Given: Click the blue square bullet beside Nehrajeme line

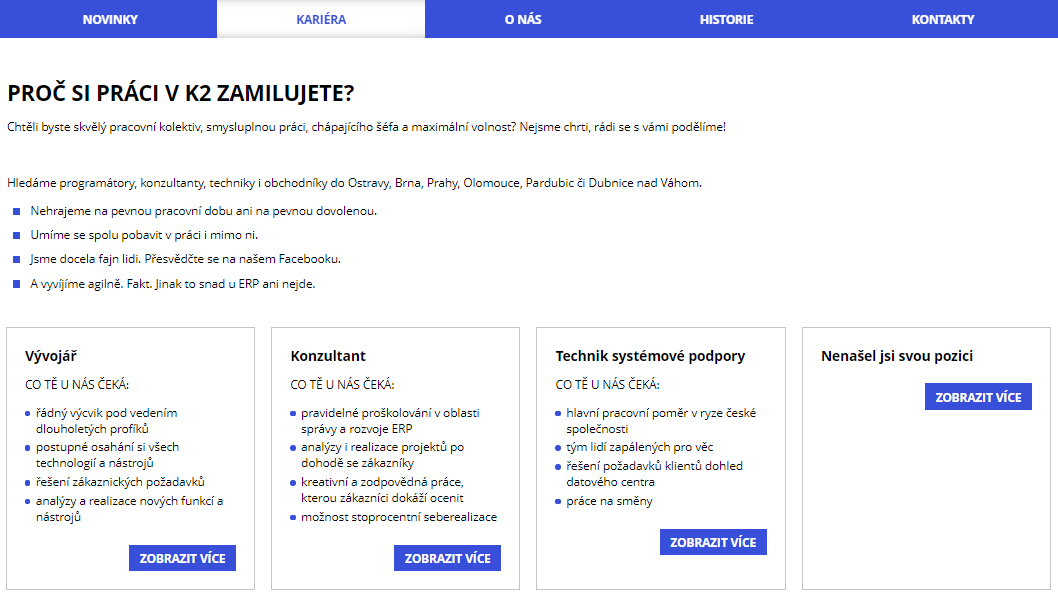Looking at the screenshot, I should 16,211.
